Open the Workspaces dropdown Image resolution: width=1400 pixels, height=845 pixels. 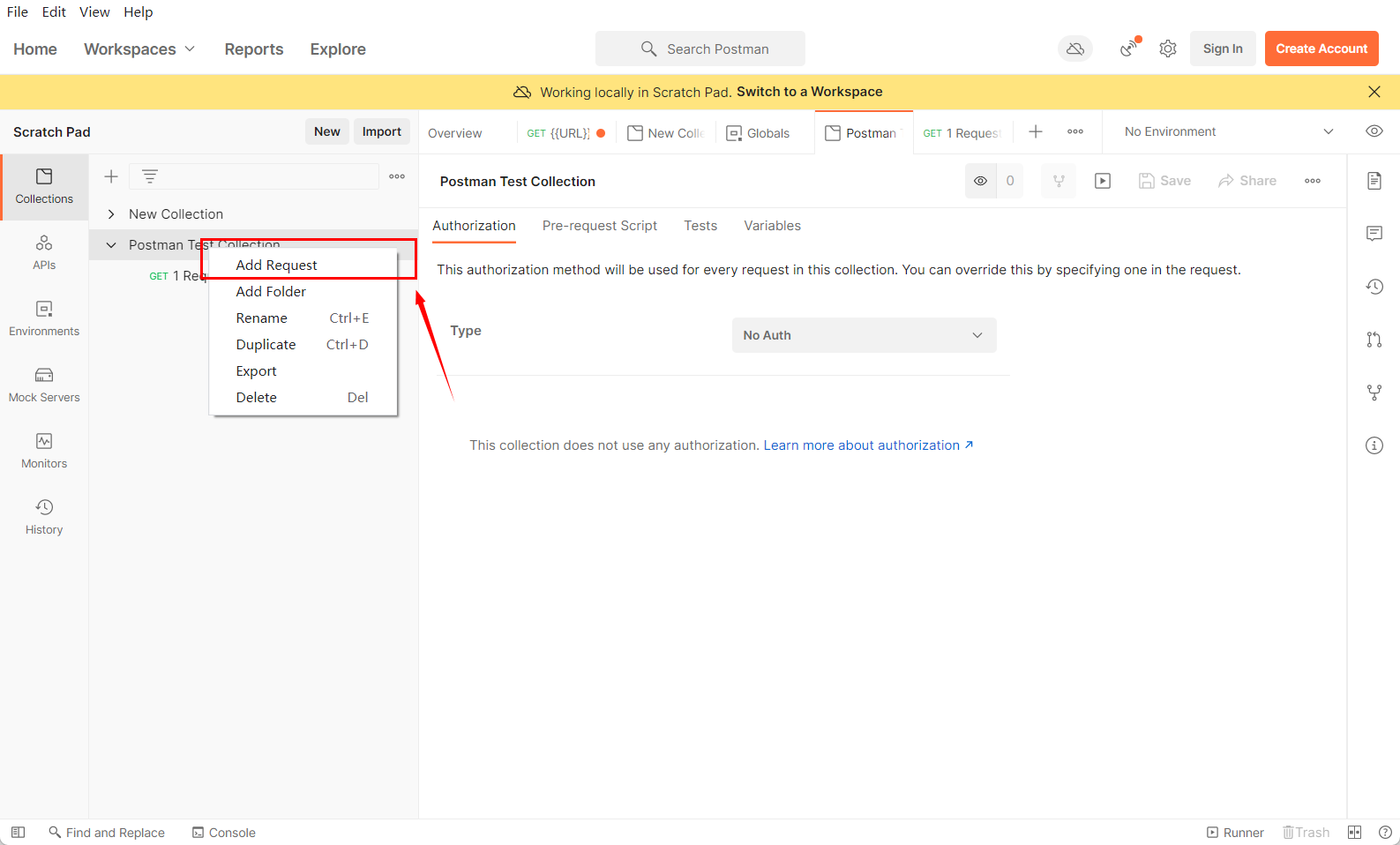(139, 49)
